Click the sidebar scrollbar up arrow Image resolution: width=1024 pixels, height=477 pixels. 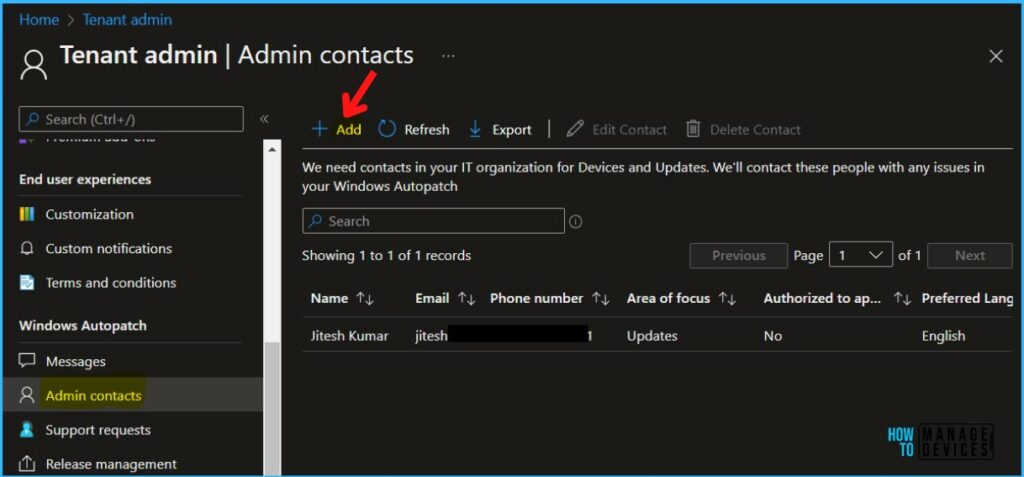click(x=272, y=150)
